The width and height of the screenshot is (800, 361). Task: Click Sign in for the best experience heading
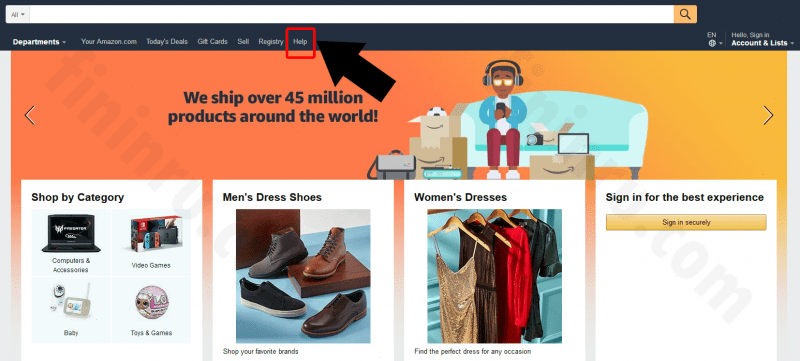pos(685,197)
